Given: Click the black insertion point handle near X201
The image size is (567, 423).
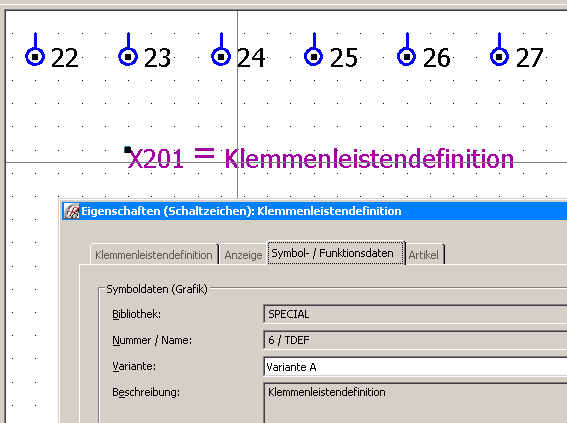Looking at the screenshot, I should [x=127, y=149].
